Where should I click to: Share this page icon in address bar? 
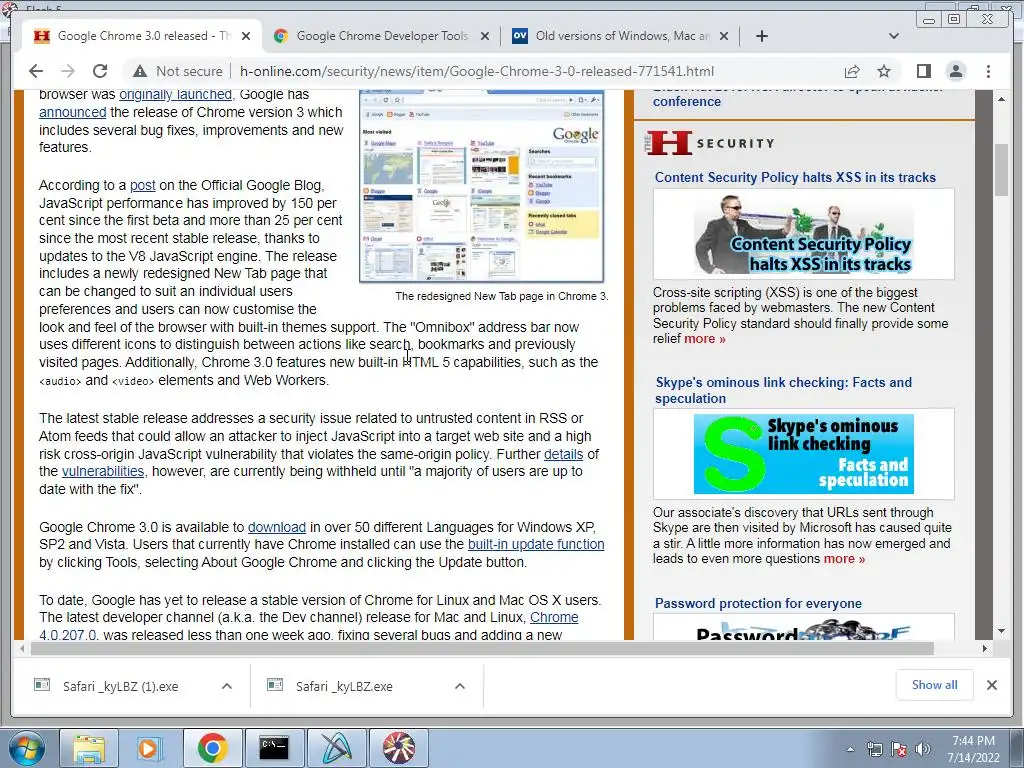tap(852, 71)
